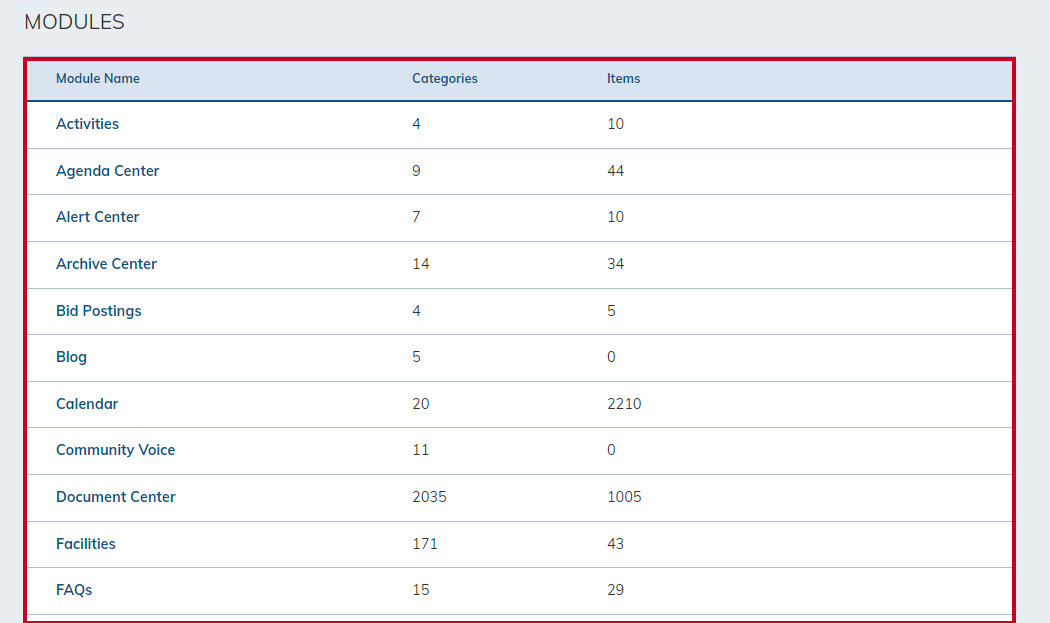This screenshot has height=623, width=1050.
Task: Select Facilities categories value 171
Action: point(425,544)
